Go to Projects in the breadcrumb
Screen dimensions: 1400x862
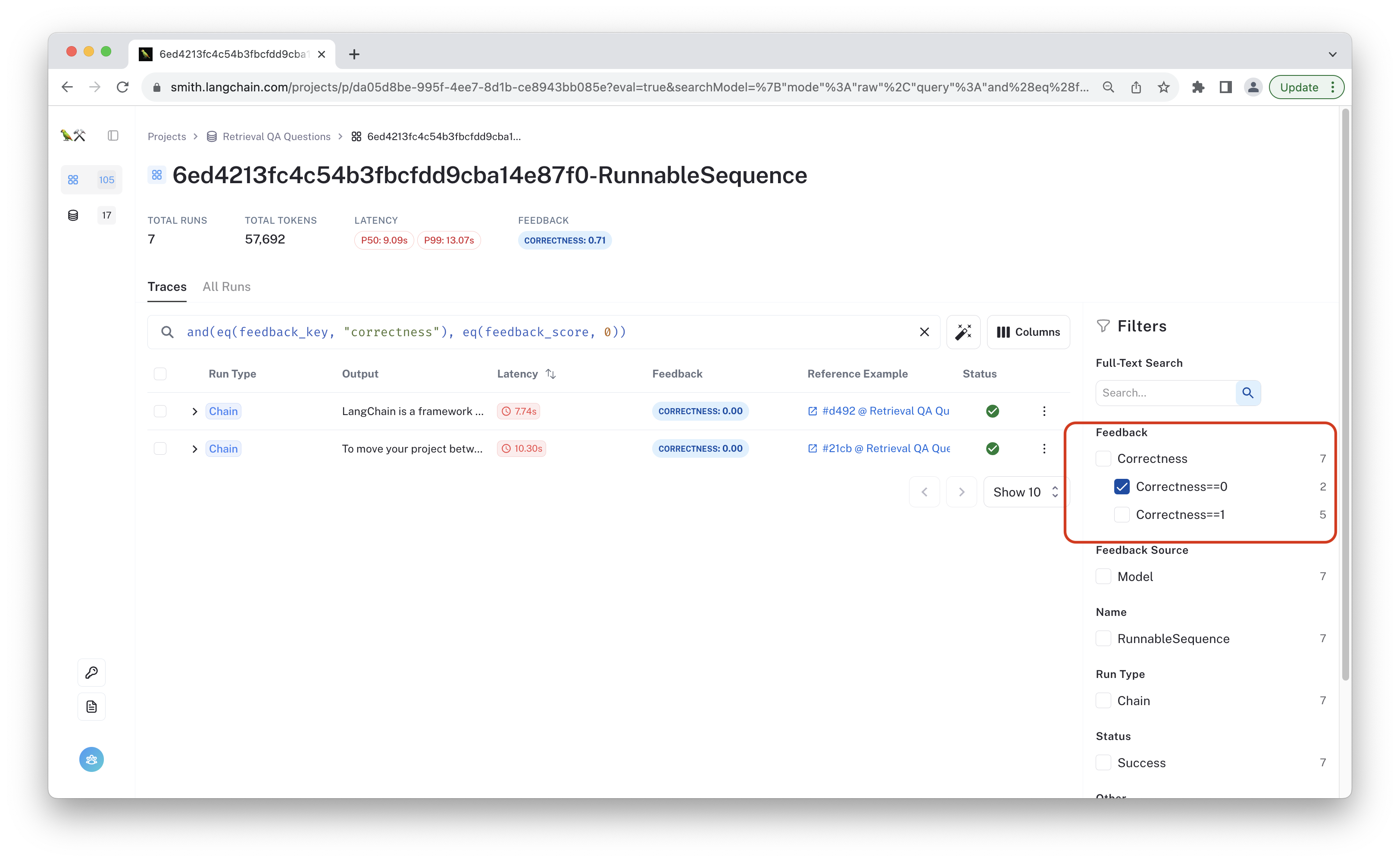(x=166, y=136)
